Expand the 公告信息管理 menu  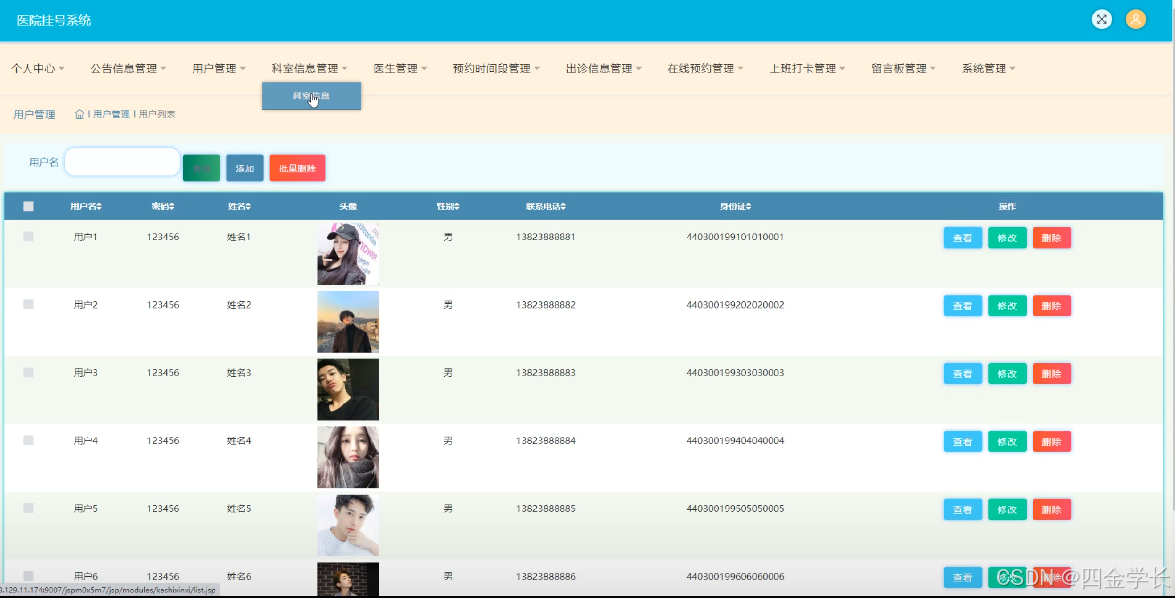click(128, 68)
